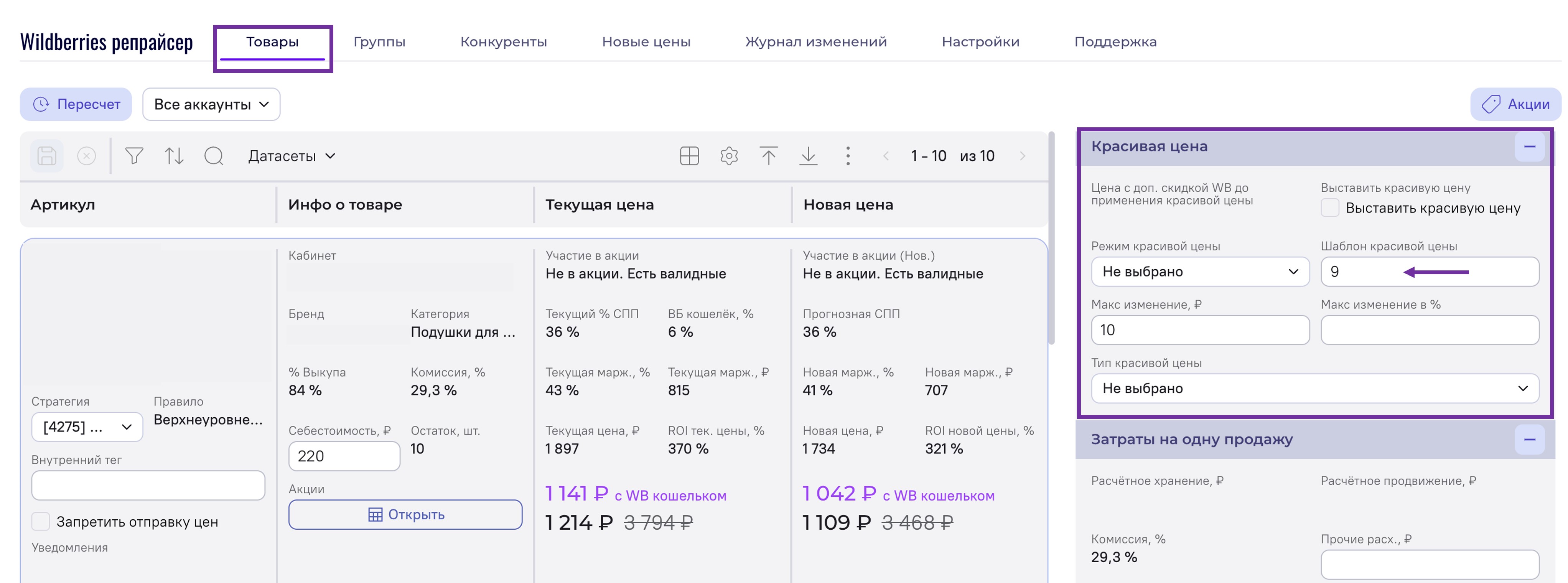Toggle 'Запретить отправку цен' checkbox
This screenshot has height=583, width=1568.
tap(41, 522)
